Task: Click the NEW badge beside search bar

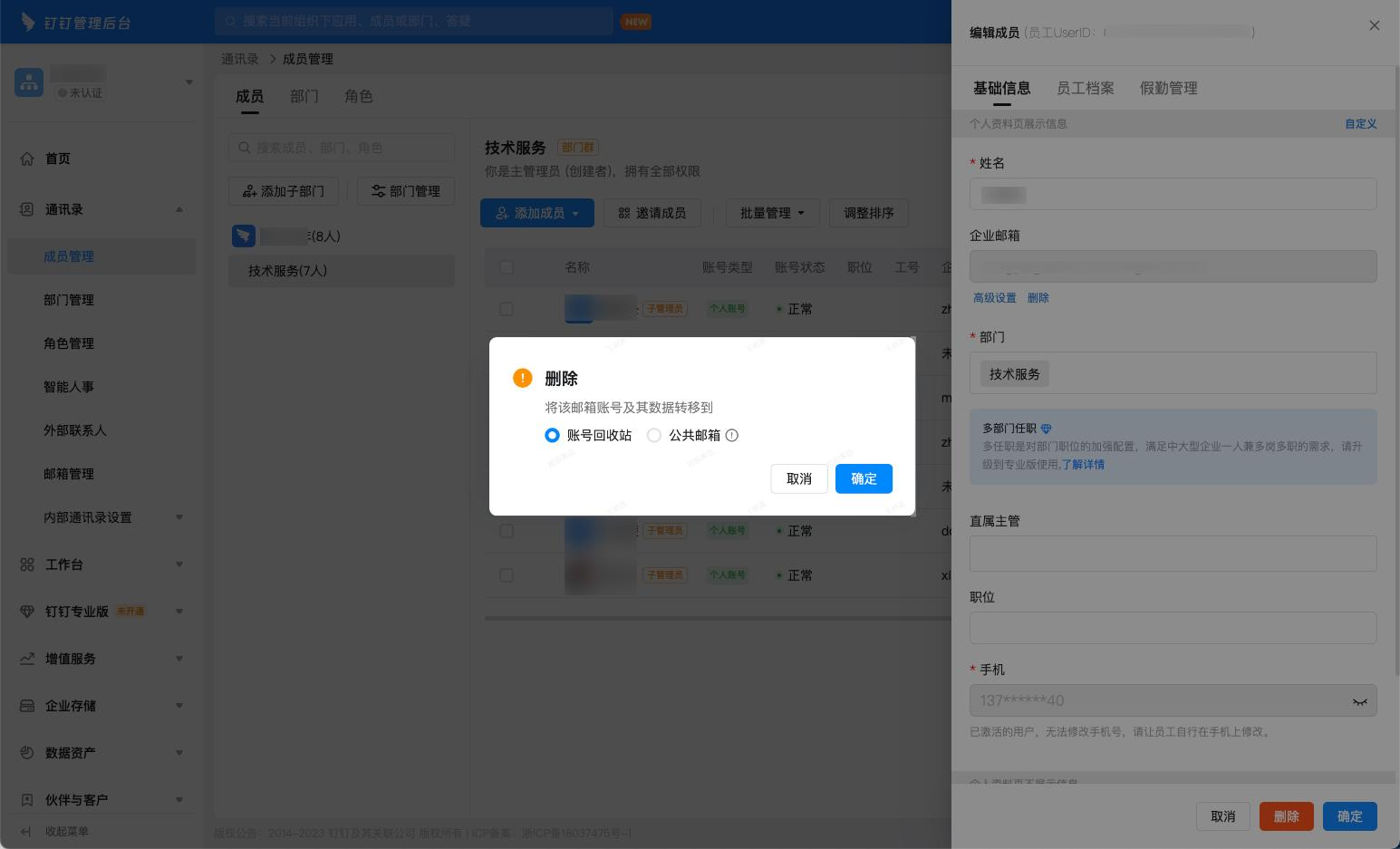Action: (x=636, y=22)
